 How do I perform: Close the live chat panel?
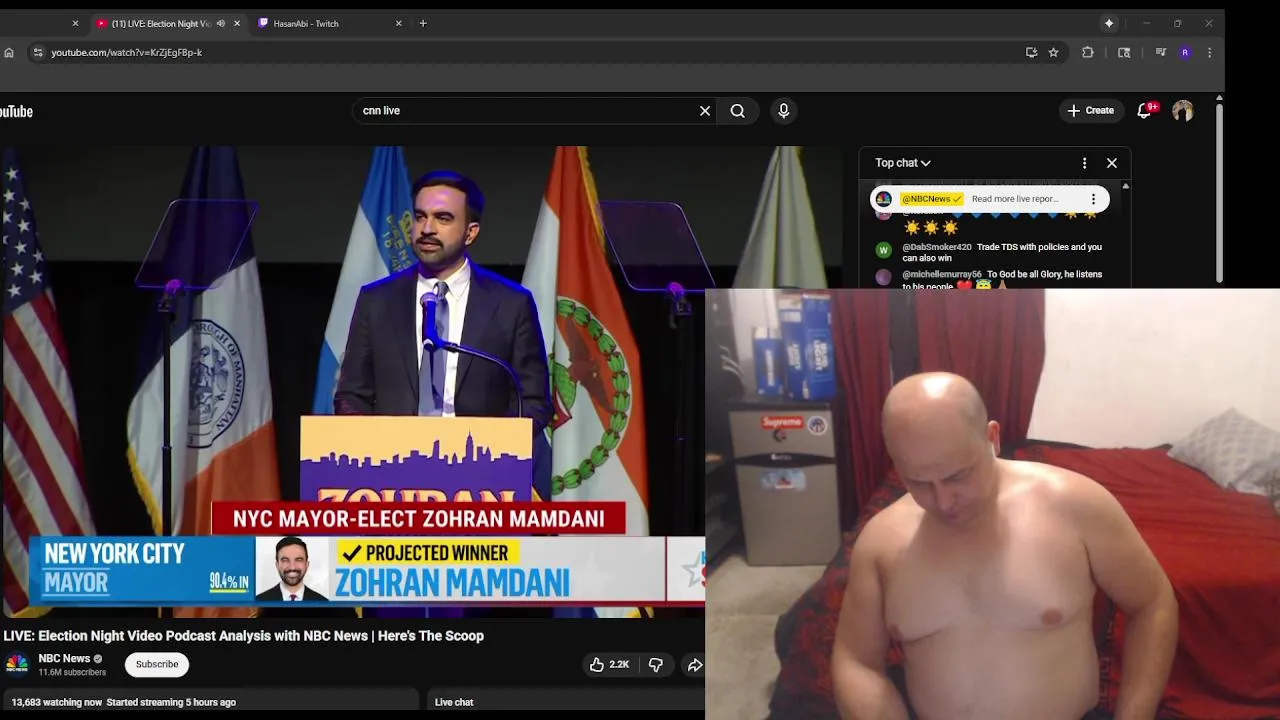point(1112,163)
